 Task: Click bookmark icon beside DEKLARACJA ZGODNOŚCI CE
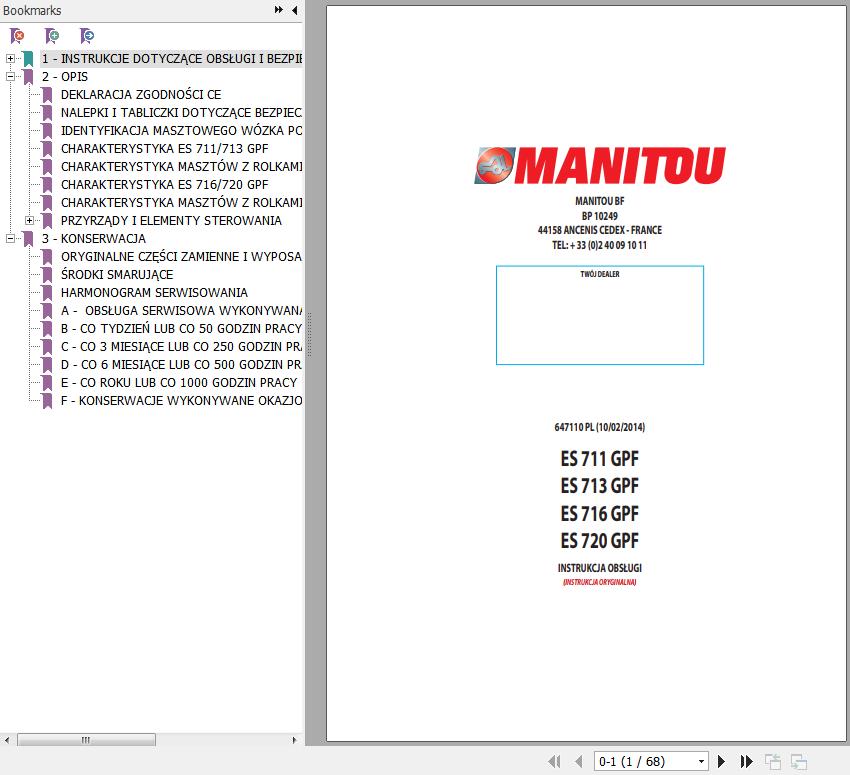[x=47, y=95]
